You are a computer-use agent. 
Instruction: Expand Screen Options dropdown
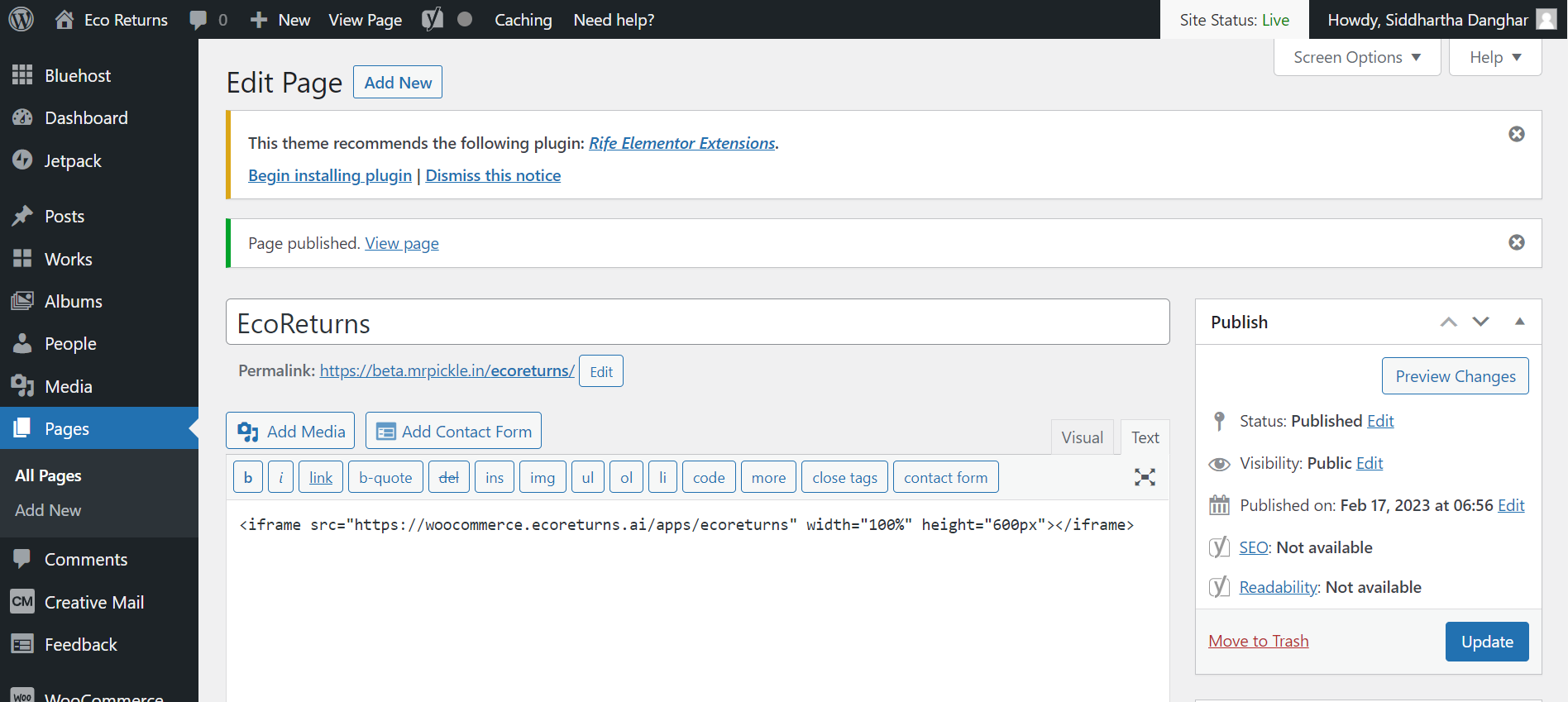coord(1357,57)
